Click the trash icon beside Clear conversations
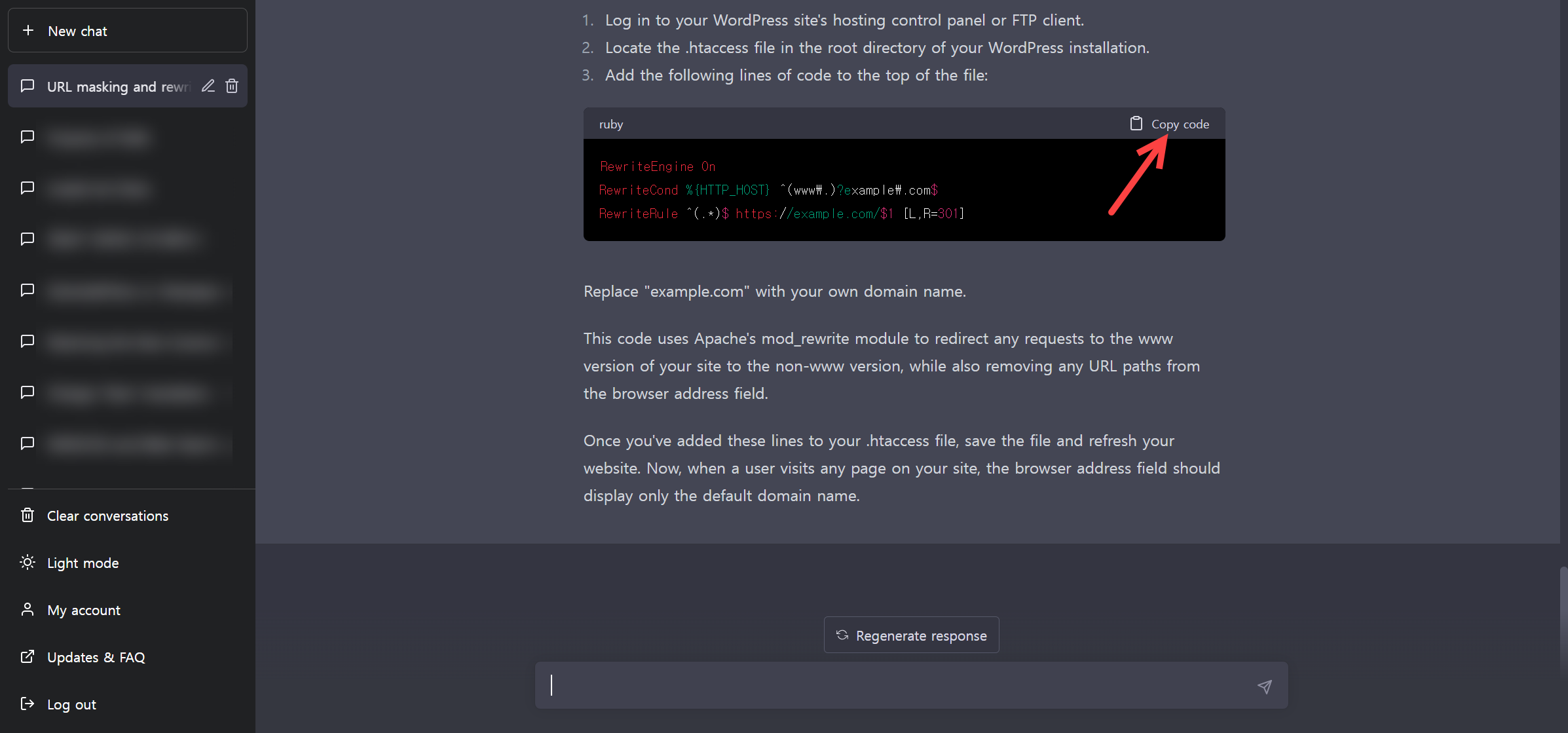This screenshot has height=733, width=1568. point(28,515)
